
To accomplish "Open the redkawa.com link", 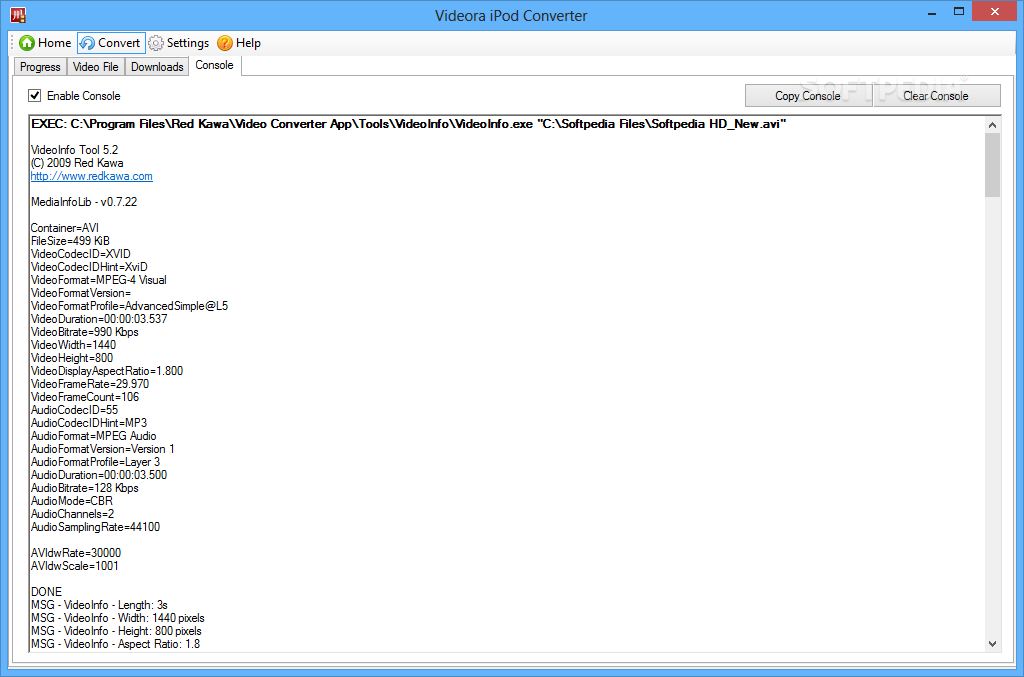I will (x=91, y=176).
